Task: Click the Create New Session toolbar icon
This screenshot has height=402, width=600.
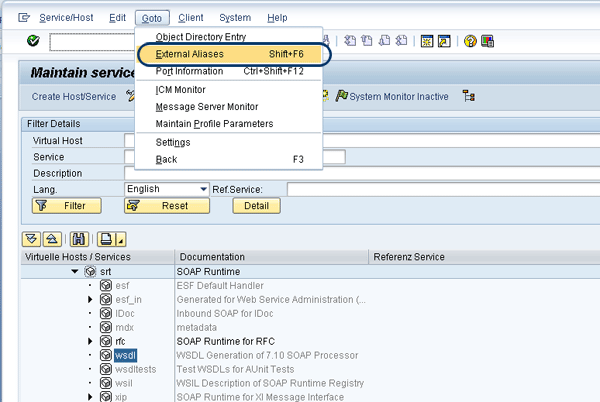Action: (x=427, y=41)
